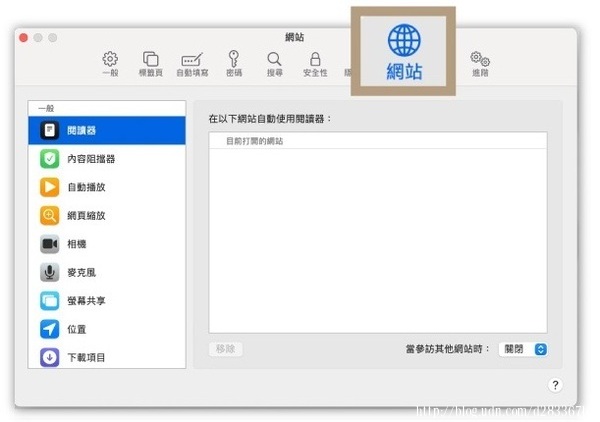
Task: Open the 安全性 (Security) lock tab
Action: [315, 64]
